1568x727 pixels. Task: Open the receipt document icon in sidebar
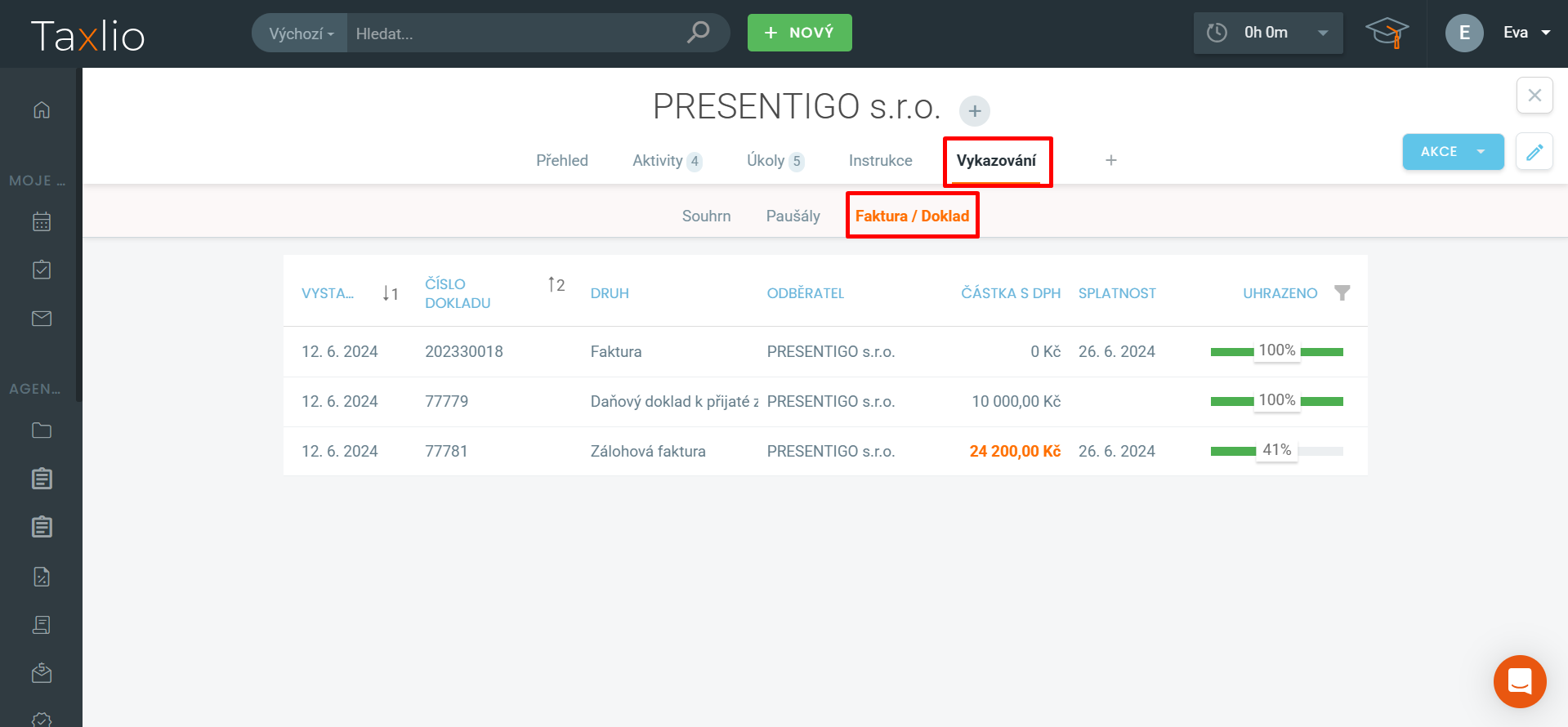[42, 625]
